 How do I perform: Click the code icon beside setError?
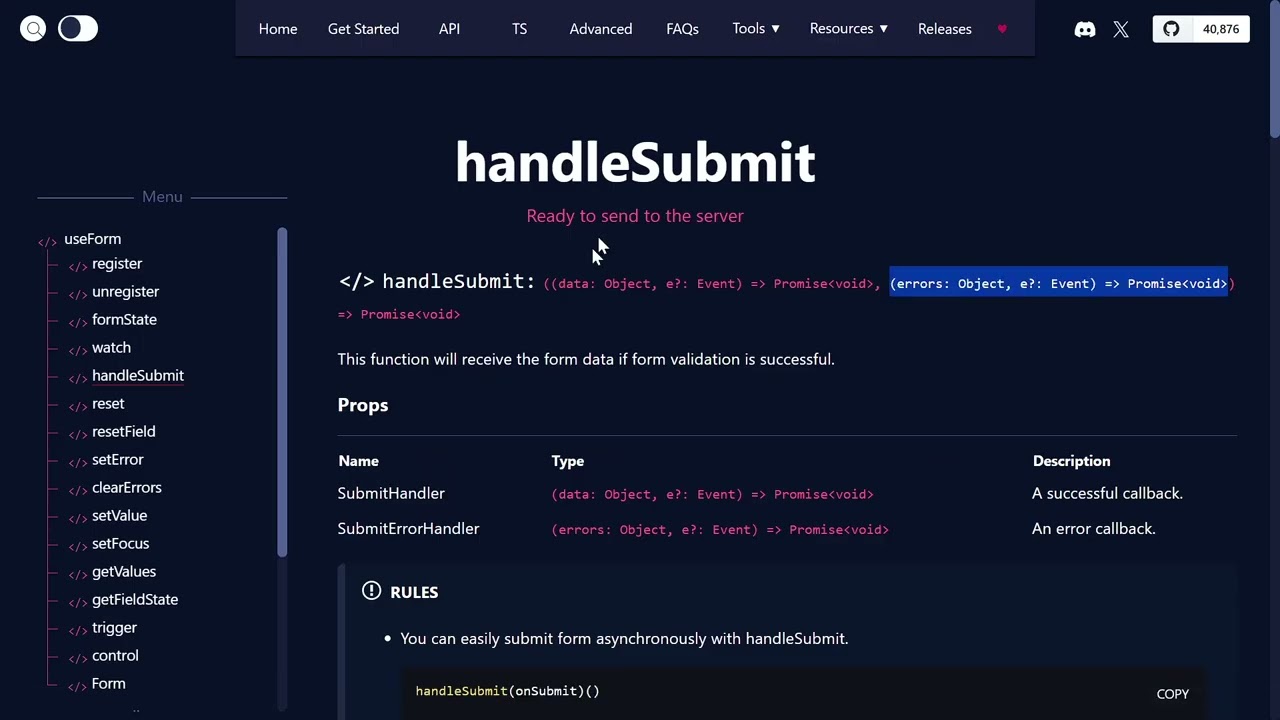(77, 462)
